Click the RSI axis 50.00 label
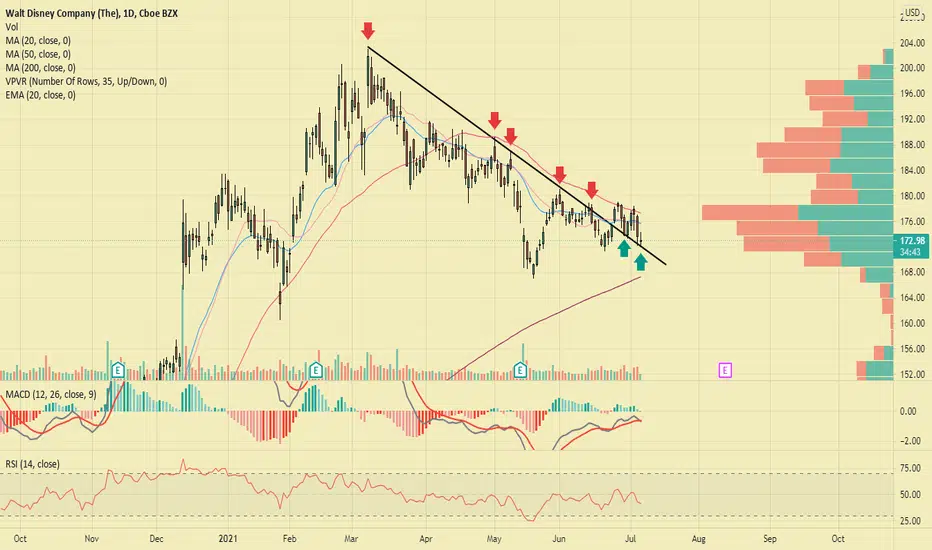The height and width of the screenshot is (550, 932). (911, 495)
